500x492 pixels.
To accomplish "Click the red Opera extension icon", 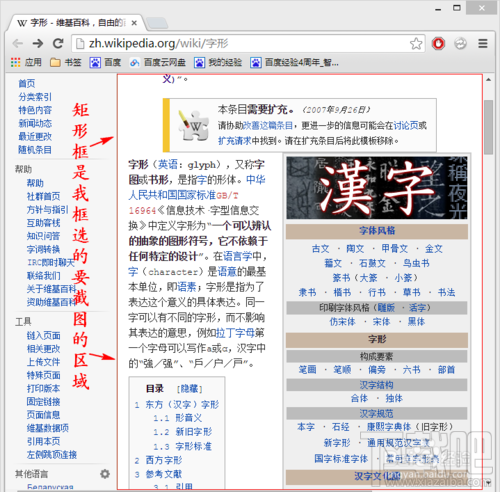I will (x=438, y=44).
